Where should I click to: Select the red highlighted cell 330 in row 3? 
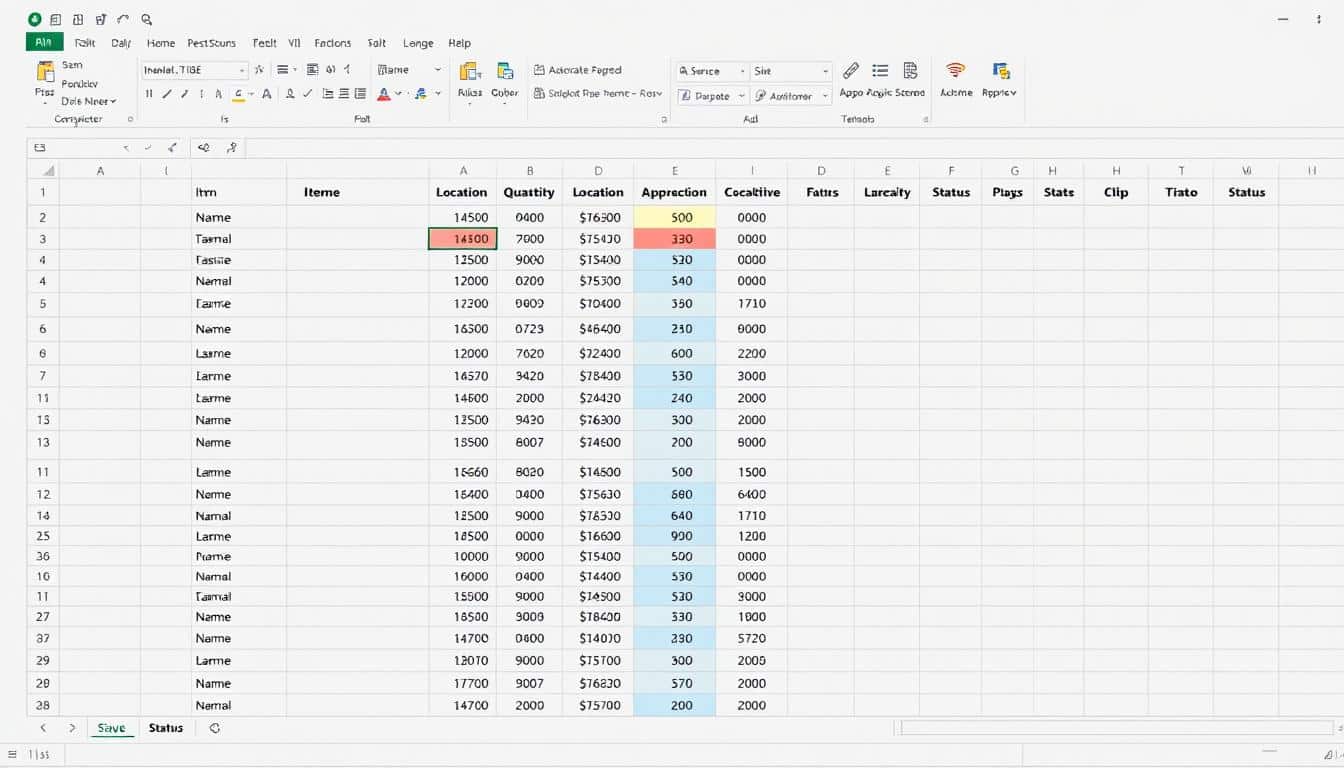coord(675,239)
